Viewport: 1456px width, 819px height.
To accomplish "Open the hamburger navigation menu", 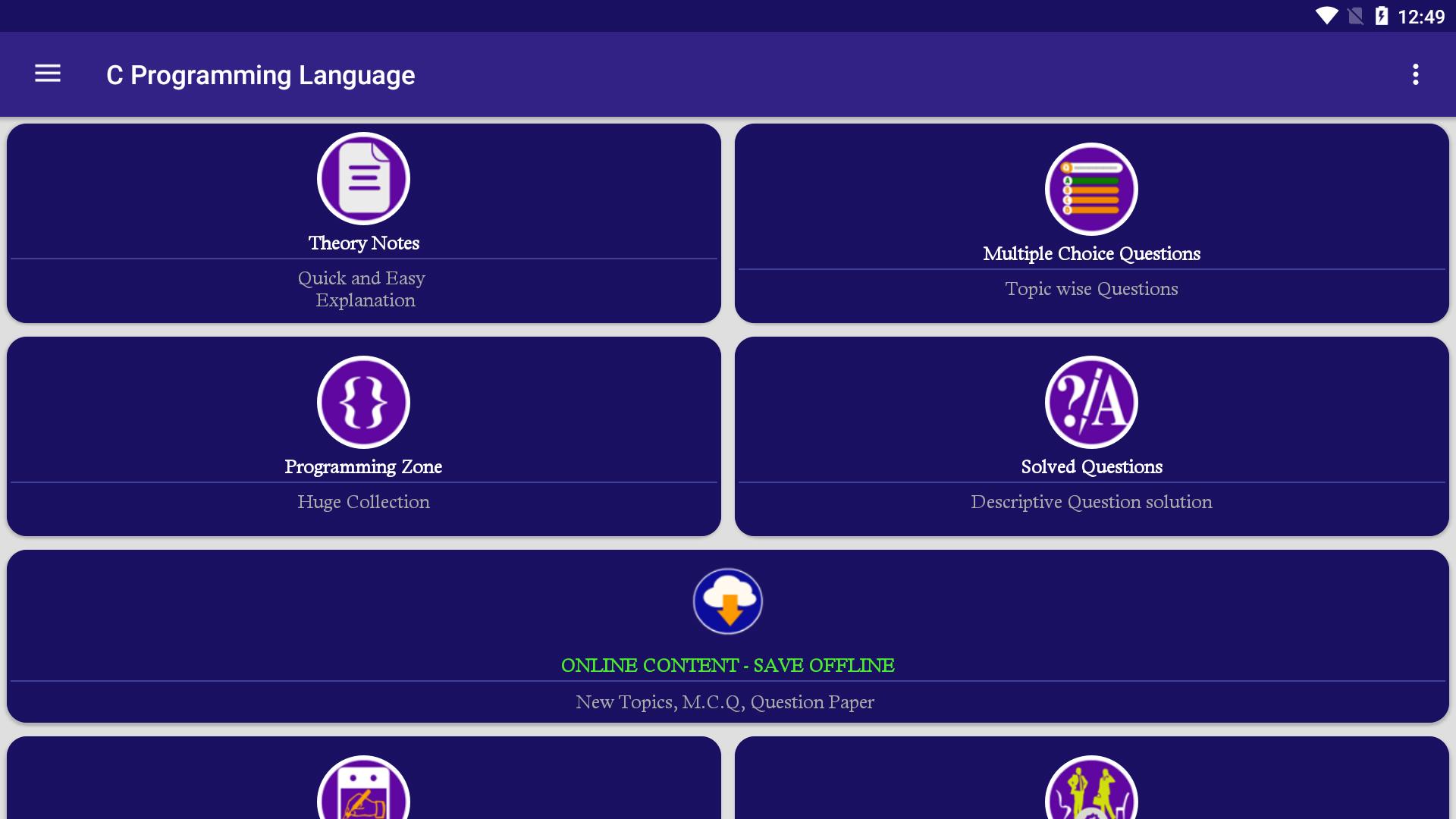I will 48,74.
